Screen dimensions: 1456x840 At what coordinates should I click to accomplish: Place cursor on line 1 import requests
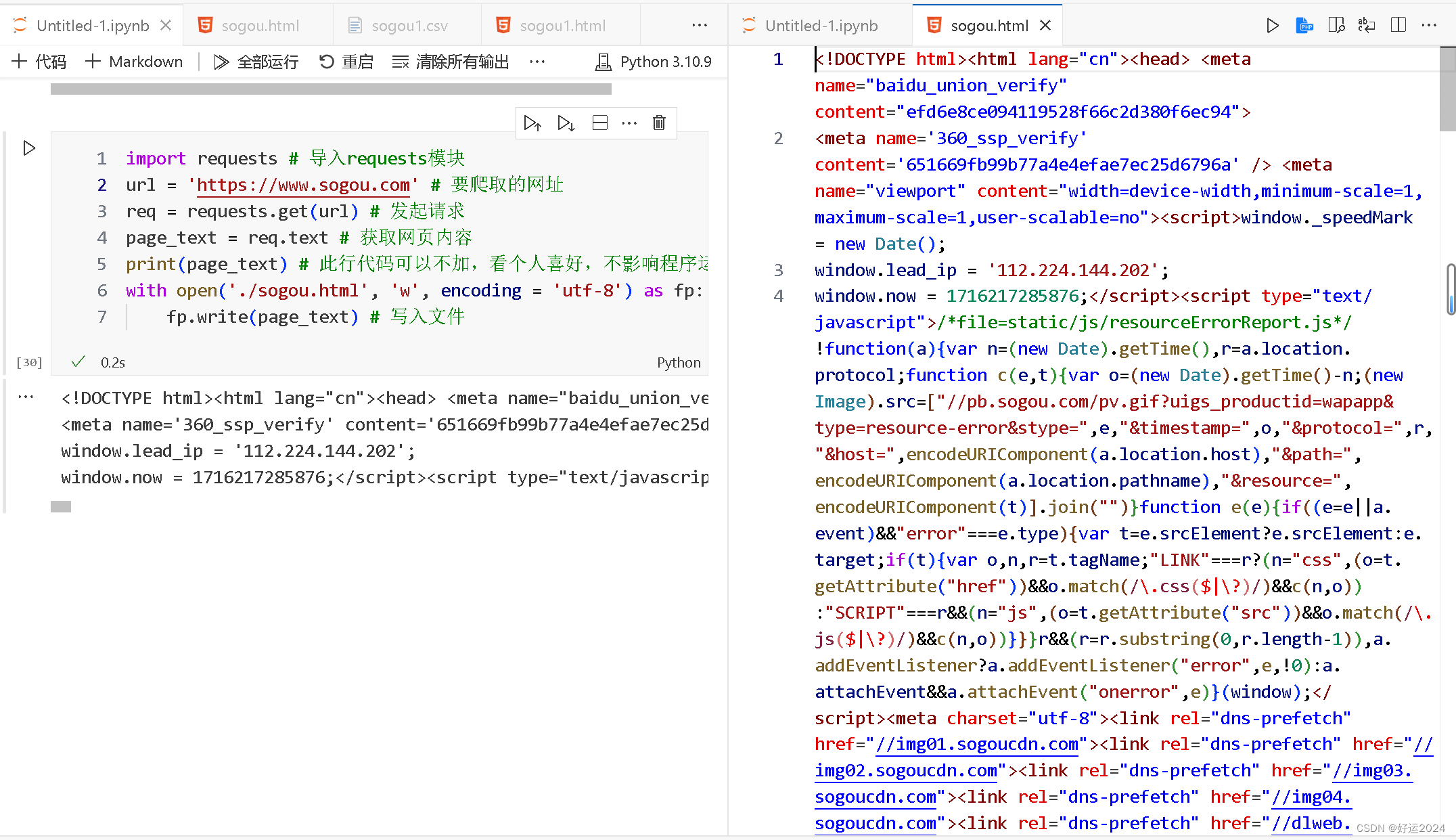[295, 158]
